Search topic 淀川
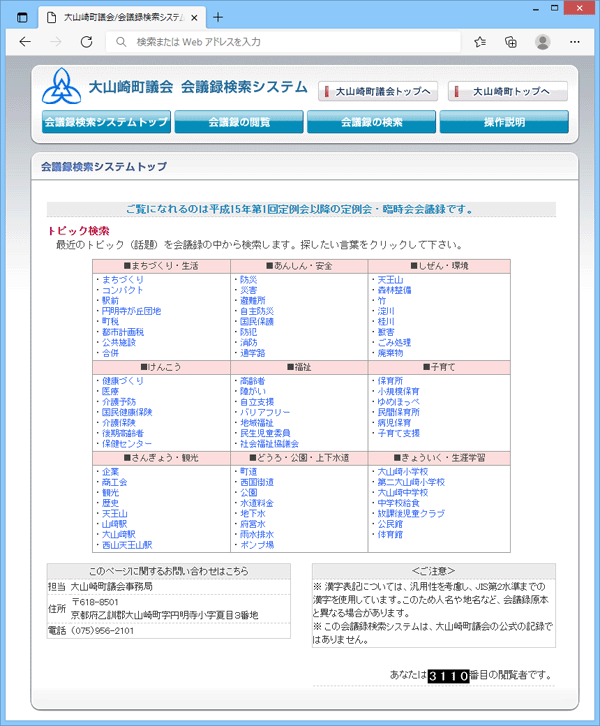Screen dimensions: 600x726 tap(386, 311)
